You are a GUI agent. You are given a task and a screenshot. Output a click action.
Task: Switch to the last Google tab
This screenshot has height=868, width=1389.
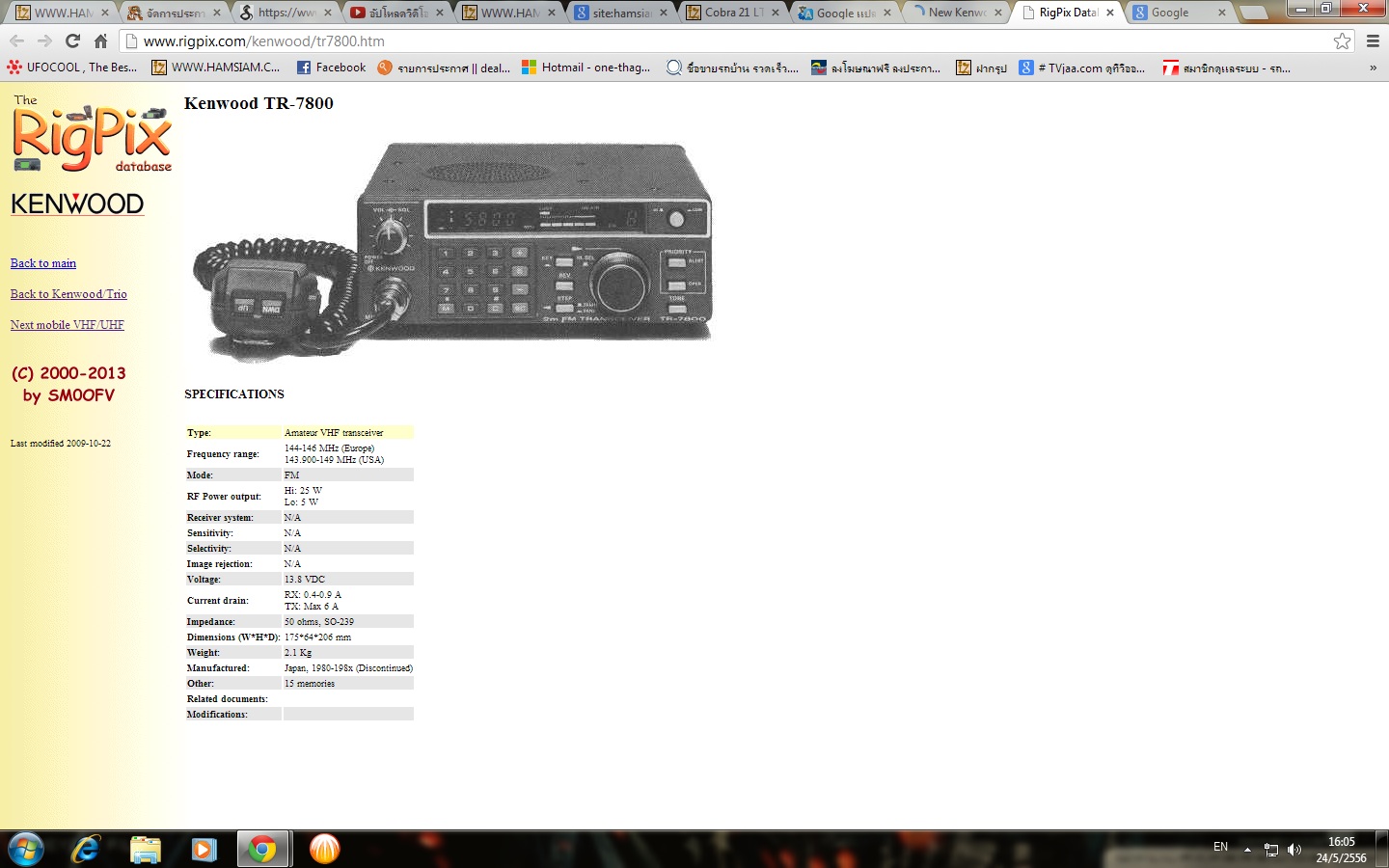tap(1181, 13)
